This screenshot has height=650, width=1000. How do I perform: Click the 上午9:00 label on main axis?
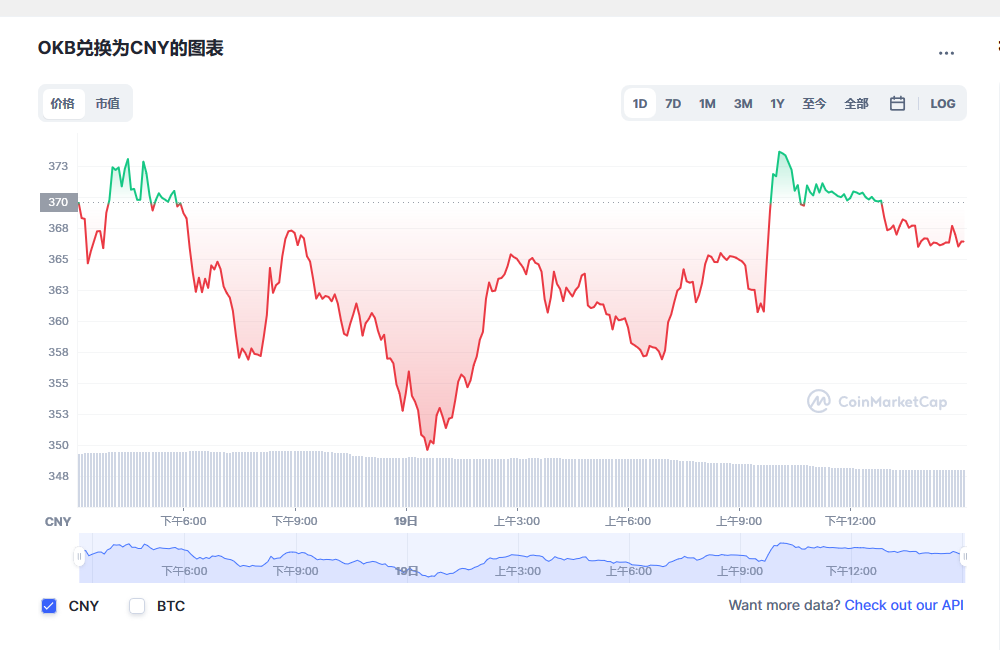pos(739,521)
